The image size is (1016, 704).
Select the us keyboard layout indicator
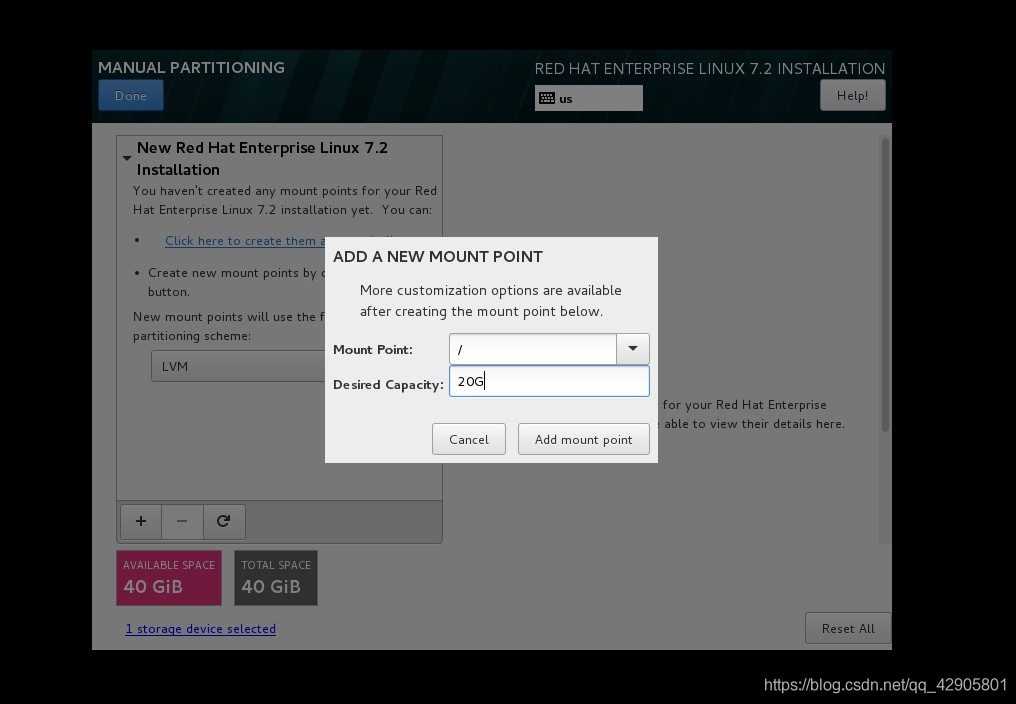tap(588, 98)
